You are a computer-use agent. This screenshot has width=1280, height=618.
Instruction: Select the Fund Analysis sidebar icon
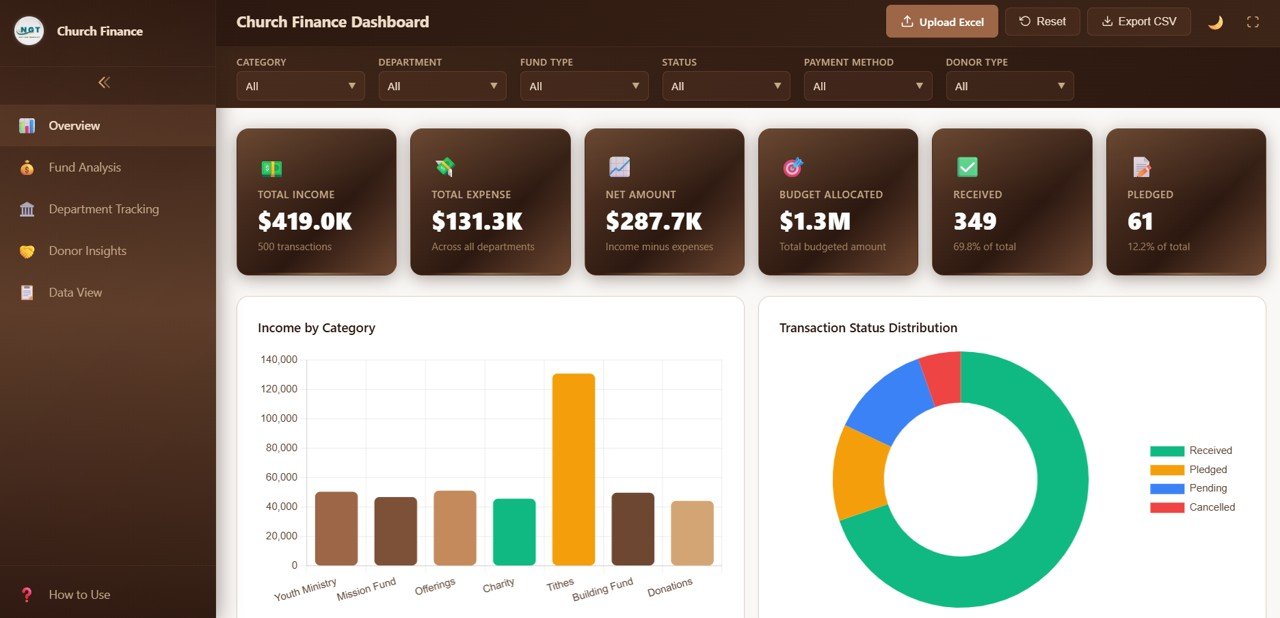[x=27, y=167]
